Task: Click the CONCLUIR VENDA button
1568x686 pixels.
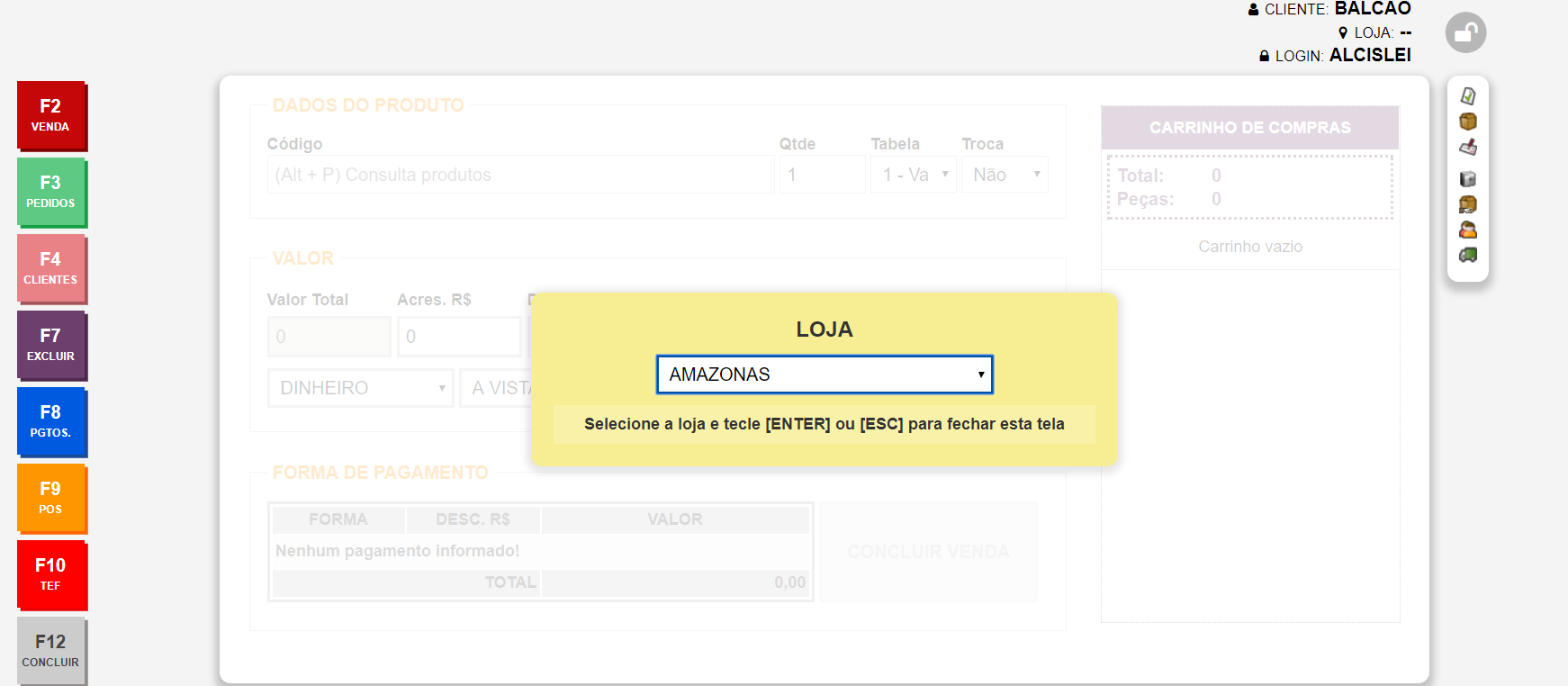Action: tap(928, 552)
